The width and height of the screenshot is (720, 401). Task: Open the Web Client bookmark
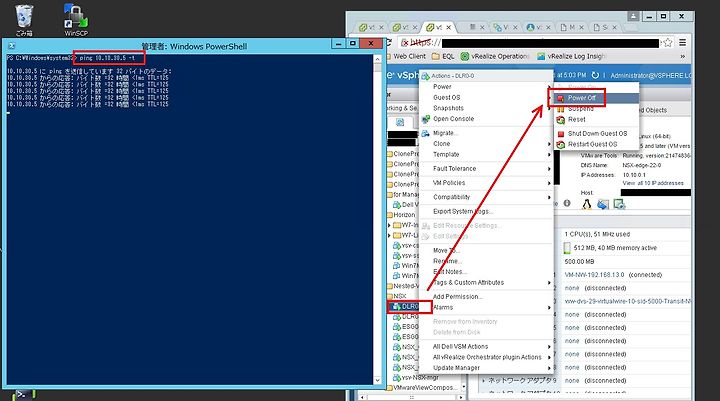pos(409,56)
